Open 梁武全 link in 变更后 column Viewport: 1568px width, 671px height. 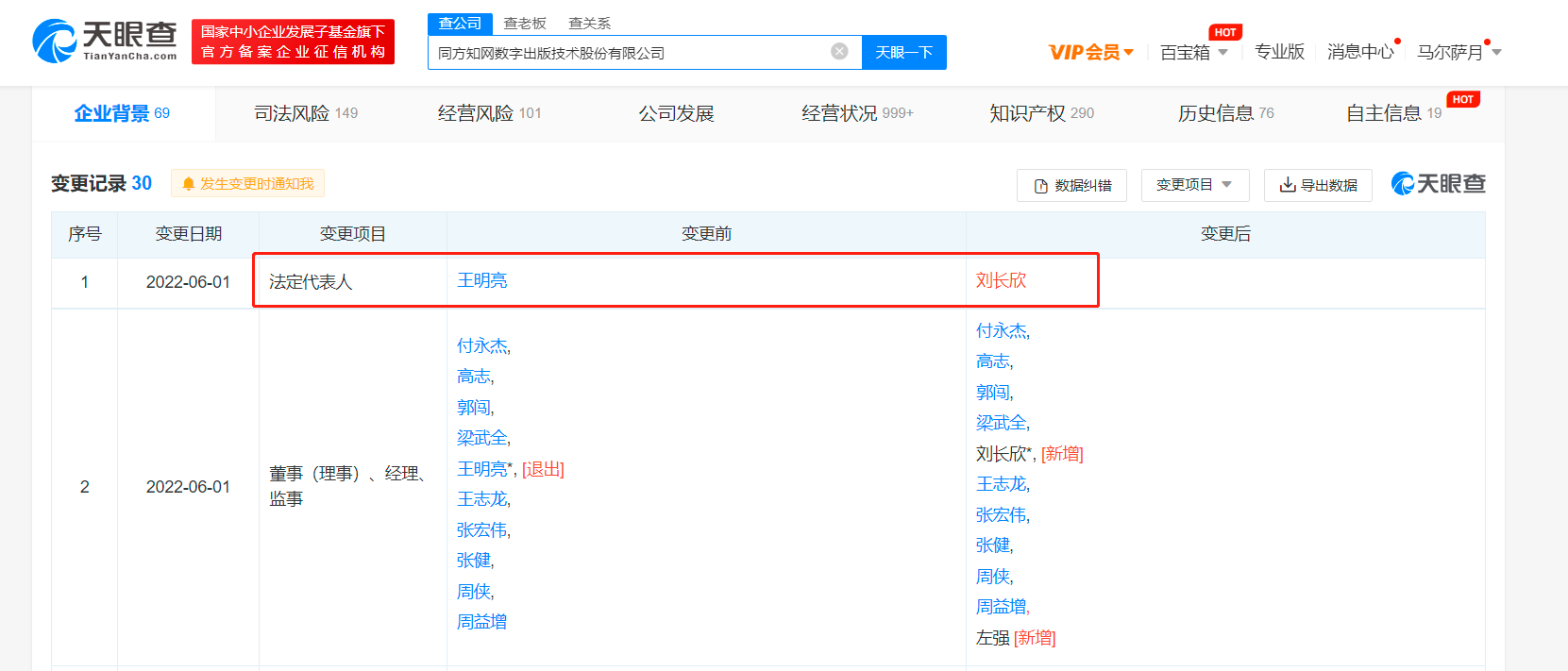pyautogui.click(x=1001, y=423)
